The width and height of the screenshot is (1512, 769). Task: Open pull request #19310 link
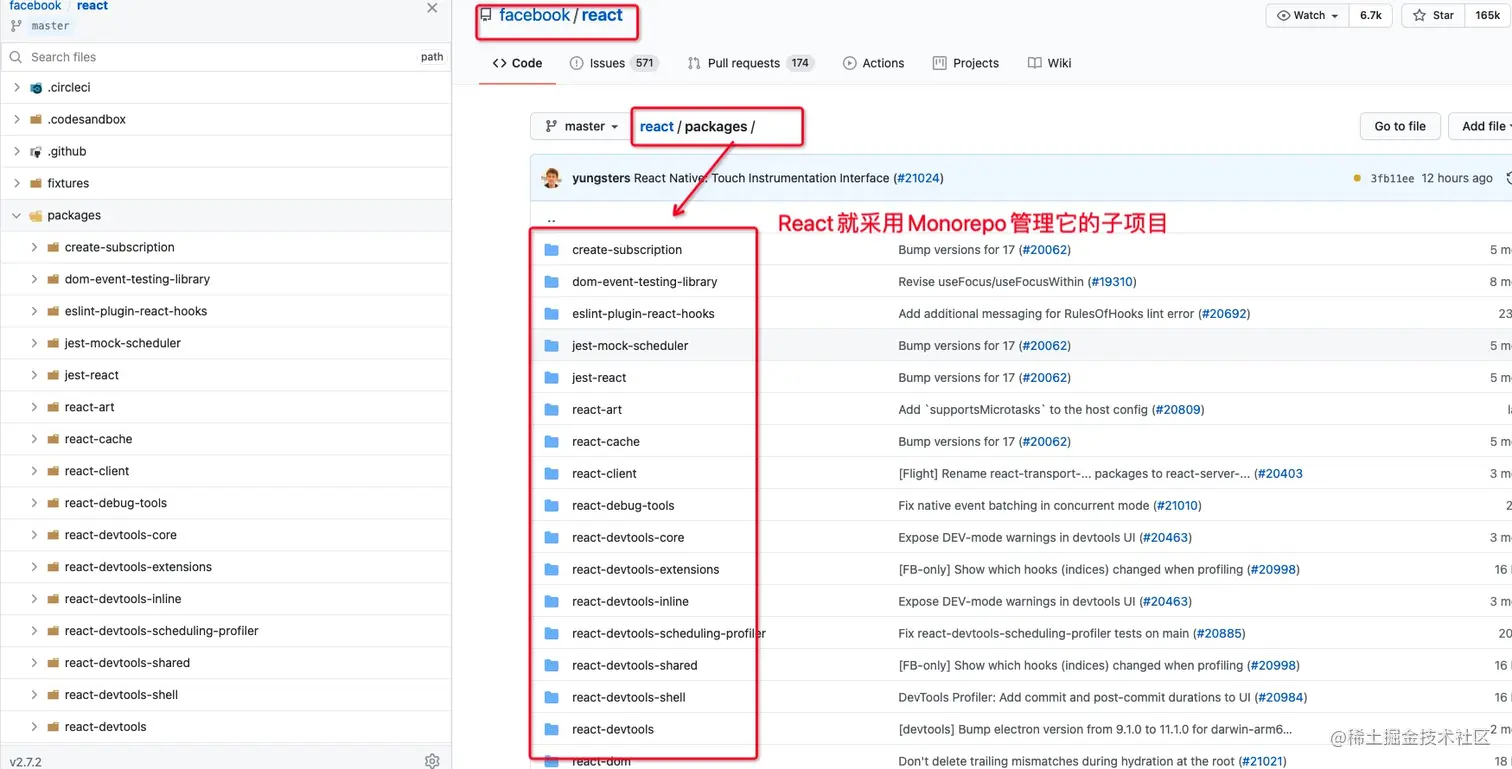click(1111, 281)
